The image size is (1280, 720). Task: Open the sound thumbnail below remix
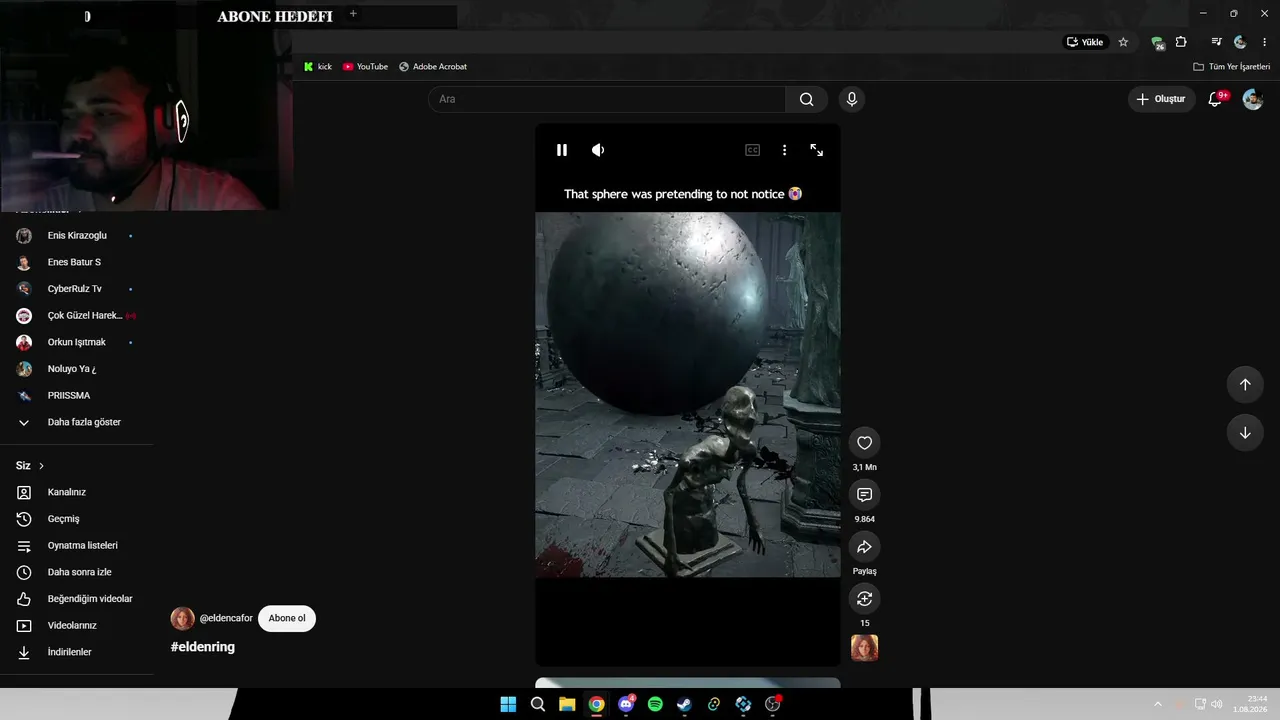(865, 648)
